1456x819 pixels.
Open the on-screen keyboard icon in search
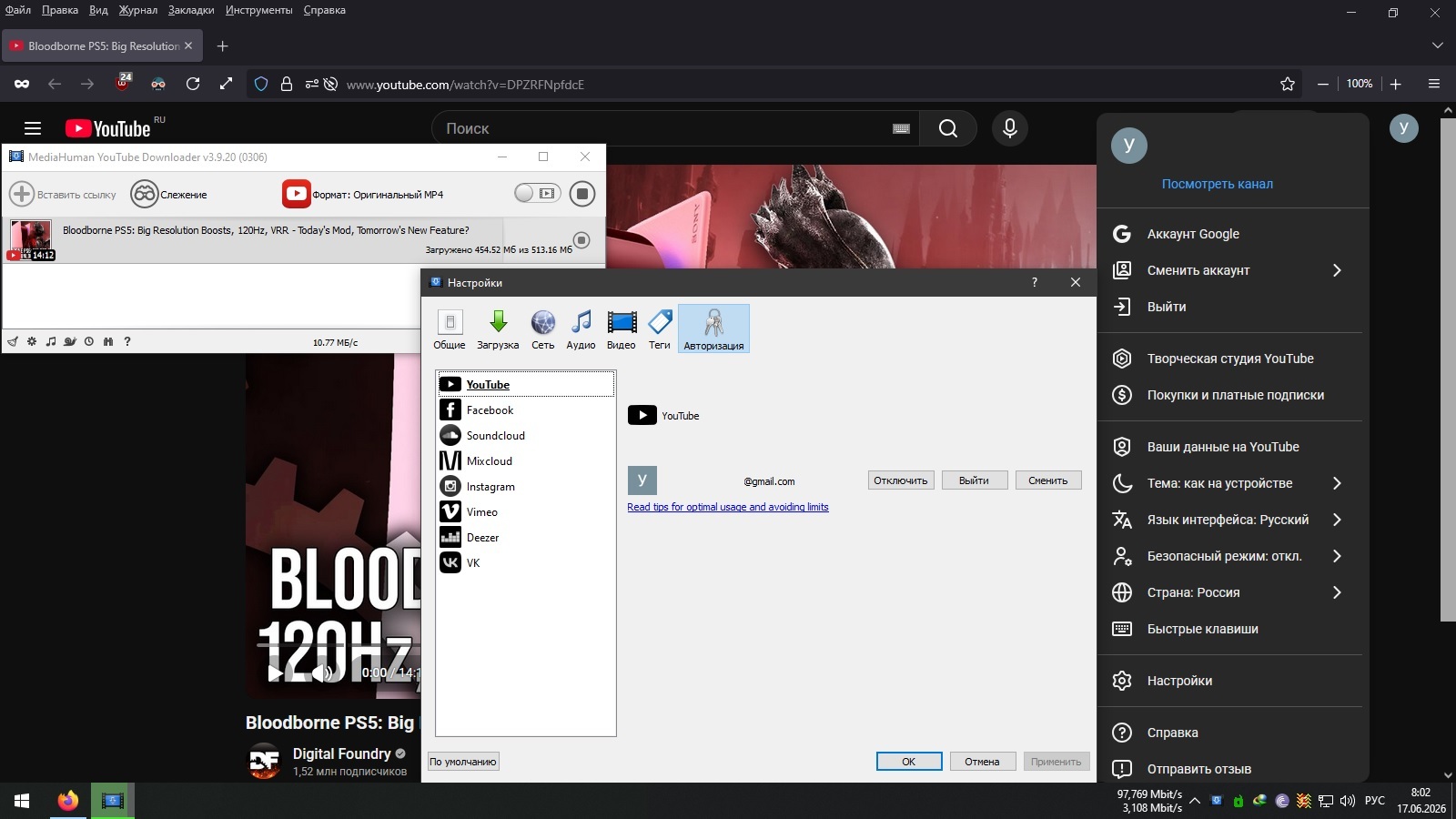pos(902,129)
